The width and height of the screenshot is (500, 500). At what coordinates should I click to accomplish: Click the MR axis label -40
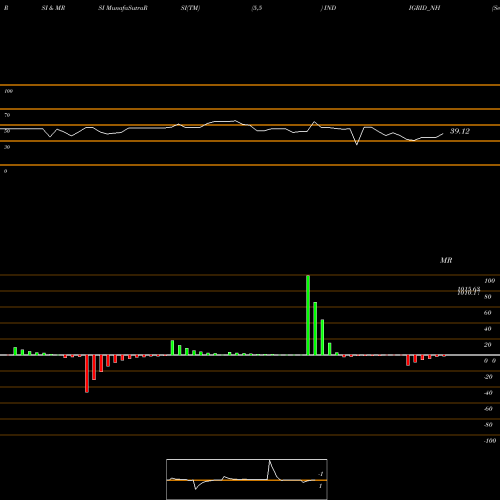click(488, 393)
